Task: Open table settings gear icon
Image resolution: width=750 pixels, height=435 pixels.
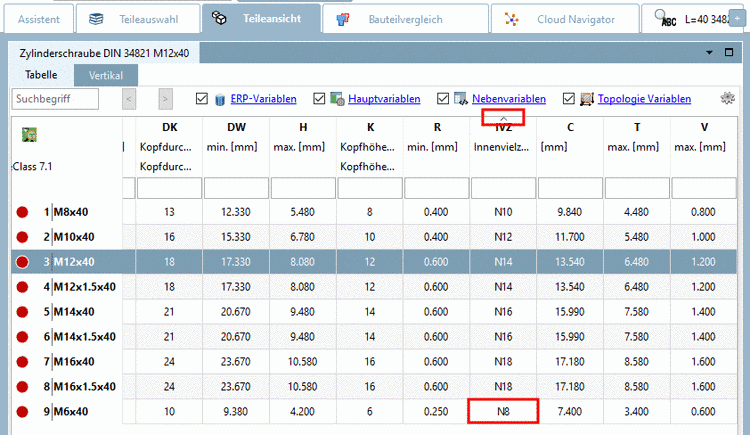Action: [728, 98]
